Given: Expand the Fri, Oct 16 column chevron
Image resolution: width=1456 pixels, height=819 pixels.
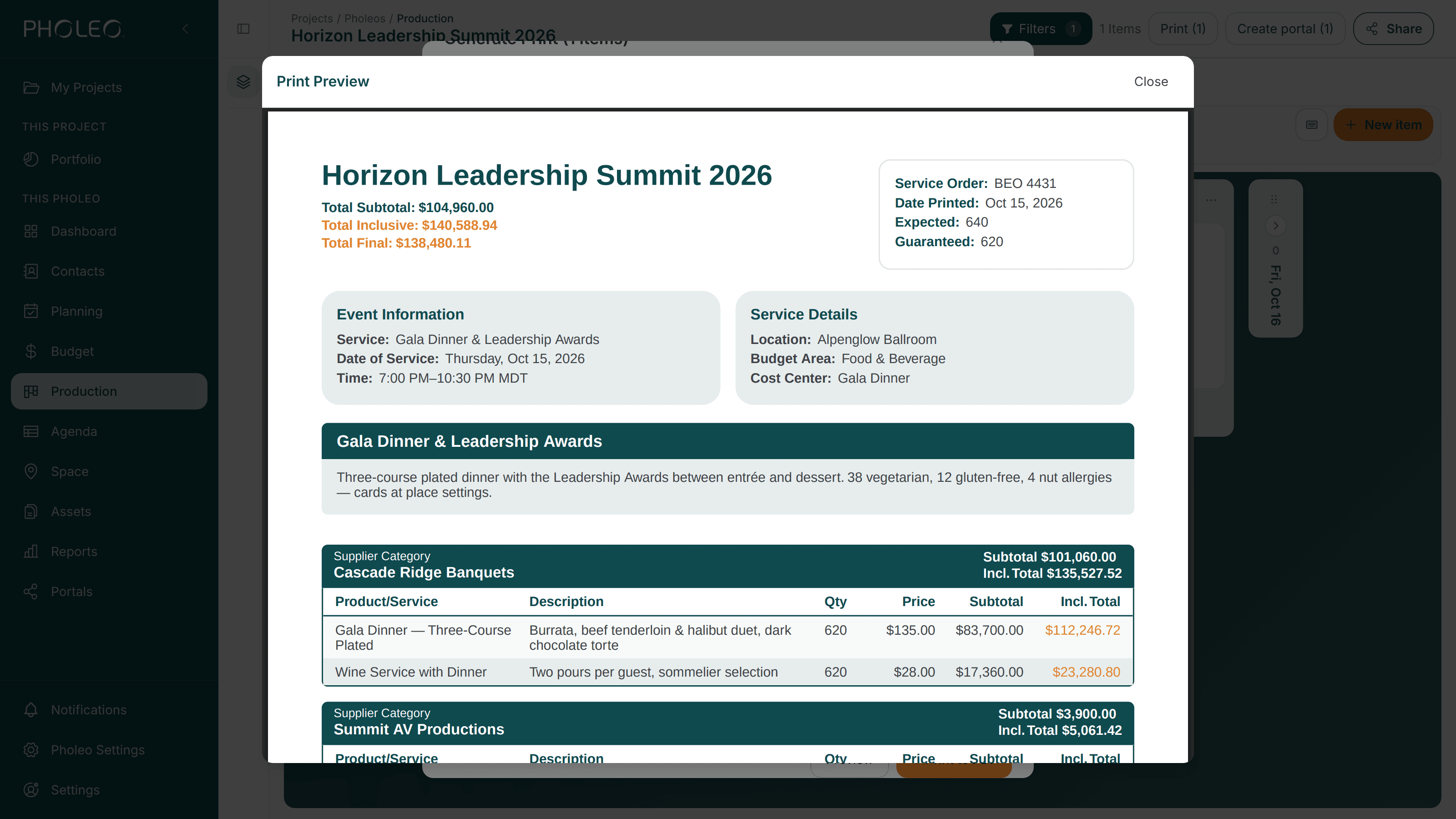Looking at the screenshot, I should [x=1276, y=226].
